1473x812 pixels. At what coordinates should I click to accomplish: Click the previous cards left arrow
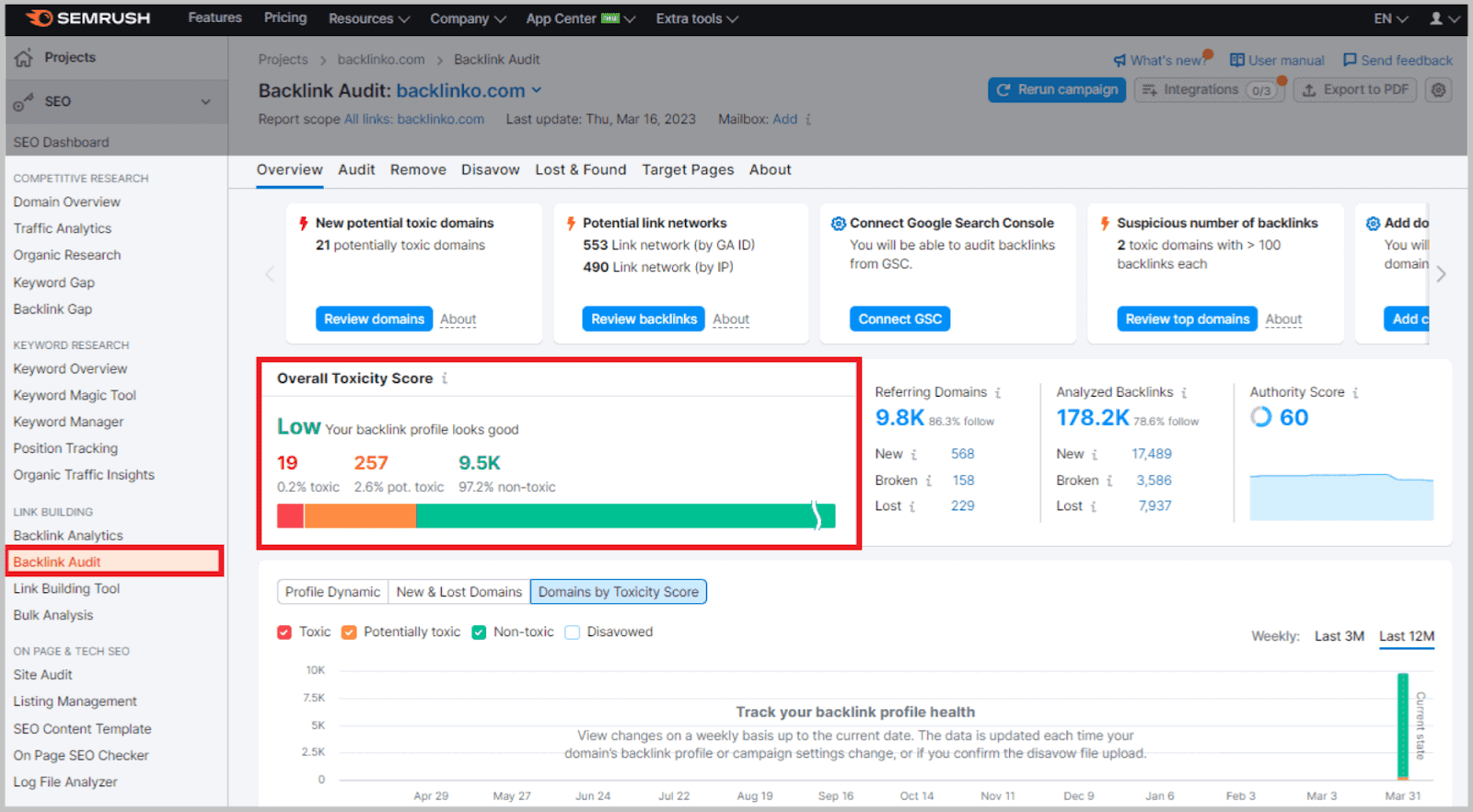(270, 274)
